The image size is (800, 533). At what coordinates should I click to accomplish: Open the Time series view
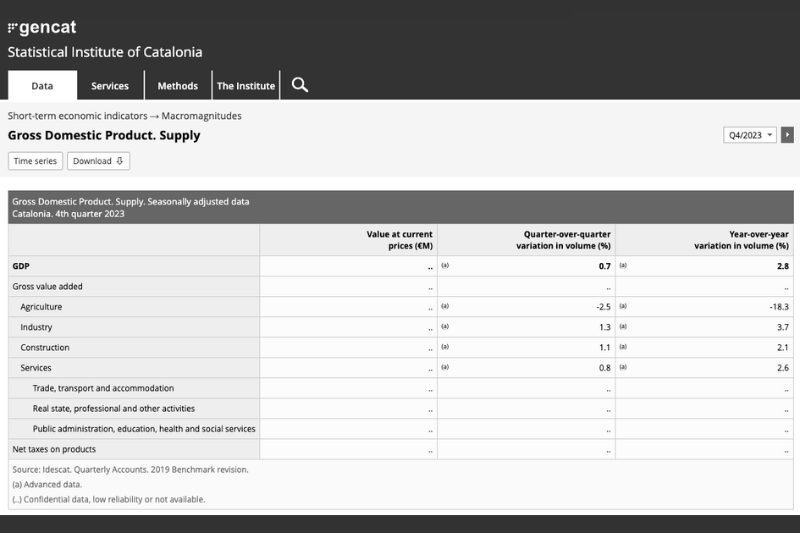pos(35,161)
